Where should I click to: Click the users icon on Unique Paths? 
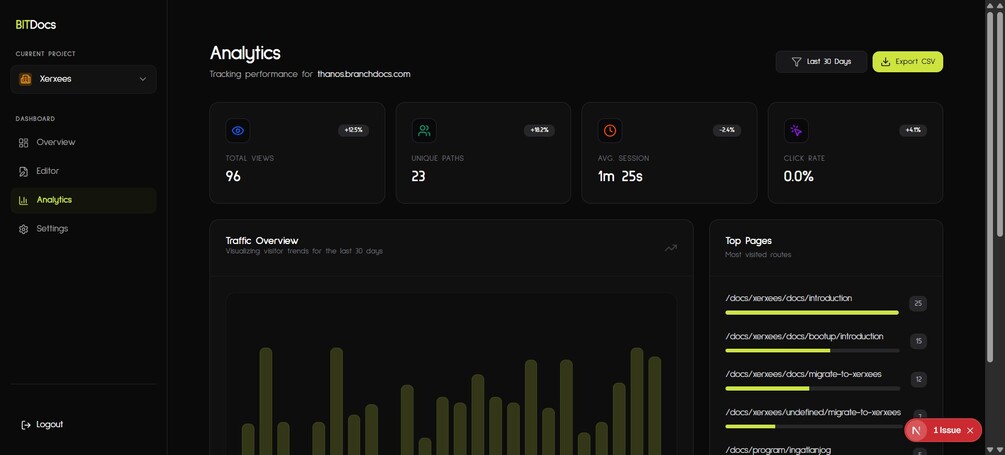[424, 131]
